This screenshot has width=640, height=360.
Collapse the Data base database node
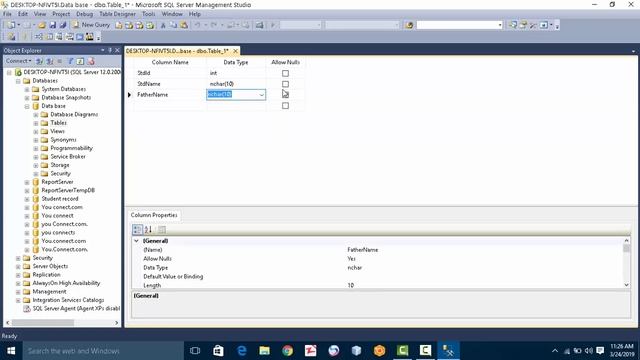pyautogui.click(x=27, y=106)
